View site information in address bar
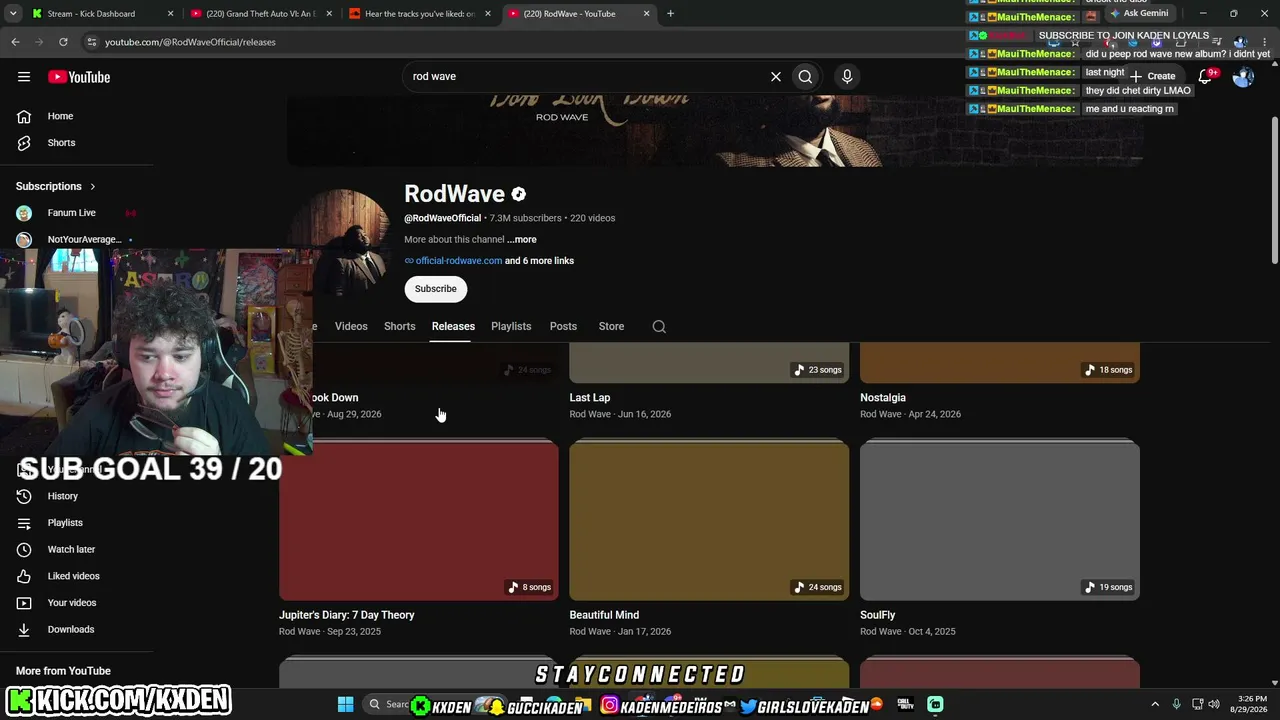1280x720 pixels. click(91, 42)
